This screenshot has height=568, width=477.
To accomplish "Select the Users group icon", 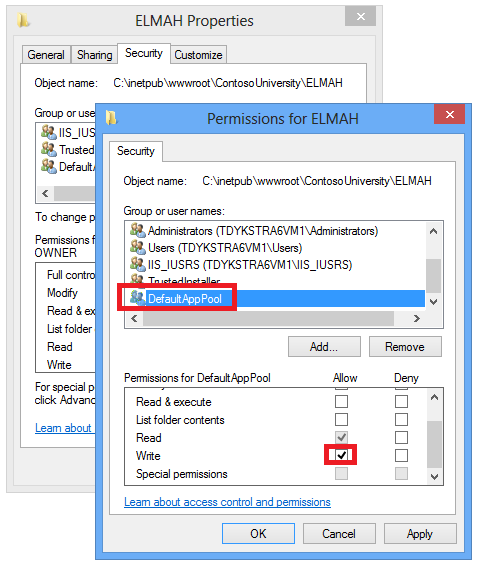I will point(137,247).
